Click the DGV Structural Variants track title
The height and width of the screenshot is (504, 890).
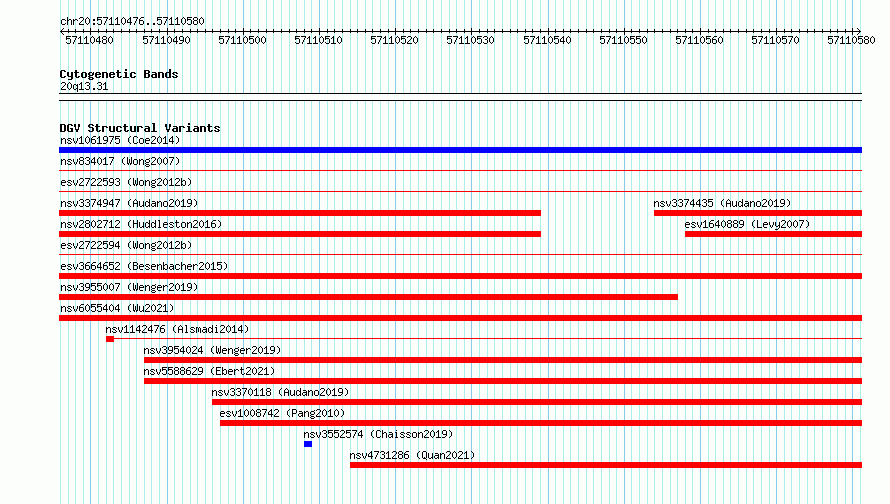140,128
